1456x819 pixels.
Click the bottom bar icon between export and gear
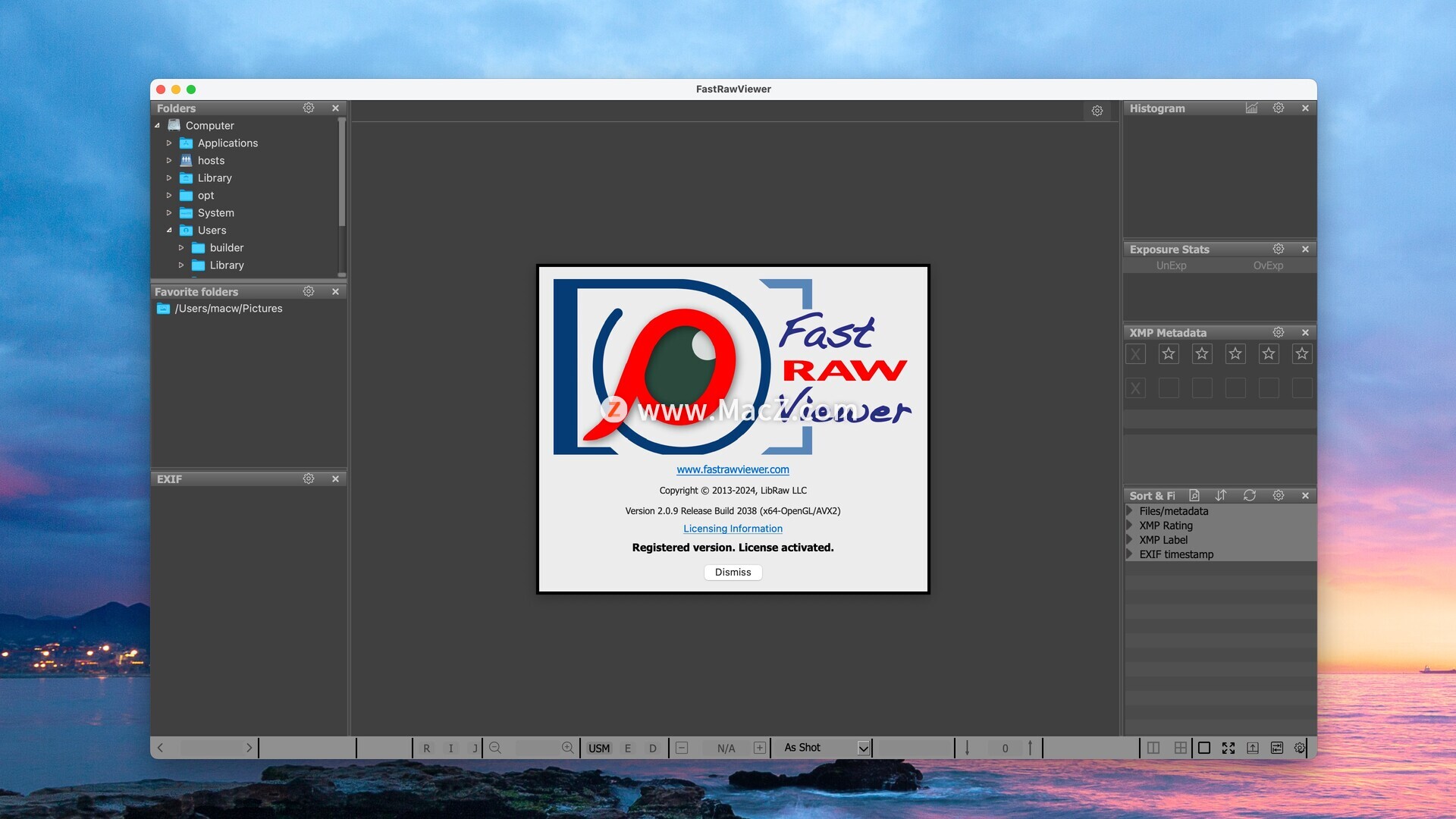[x=1277, y=748]
